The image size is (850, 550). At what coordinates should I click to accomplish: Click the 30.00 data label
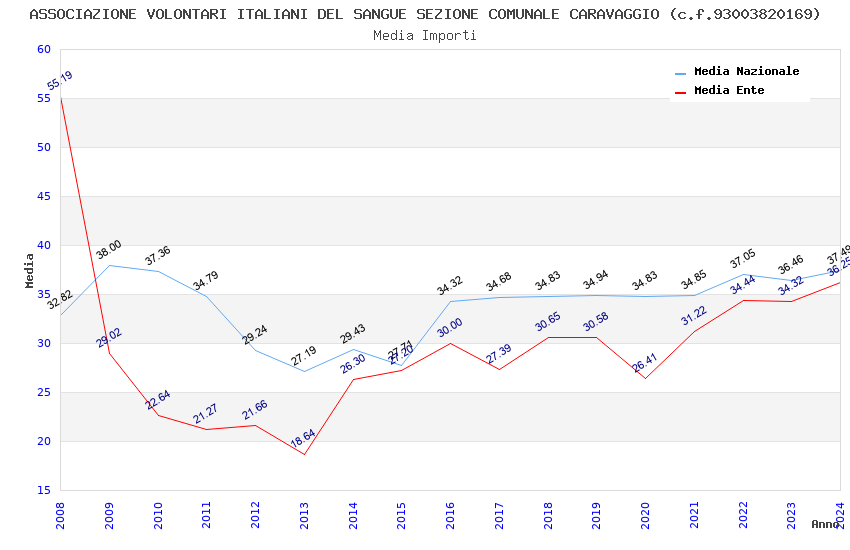[449, 327]
